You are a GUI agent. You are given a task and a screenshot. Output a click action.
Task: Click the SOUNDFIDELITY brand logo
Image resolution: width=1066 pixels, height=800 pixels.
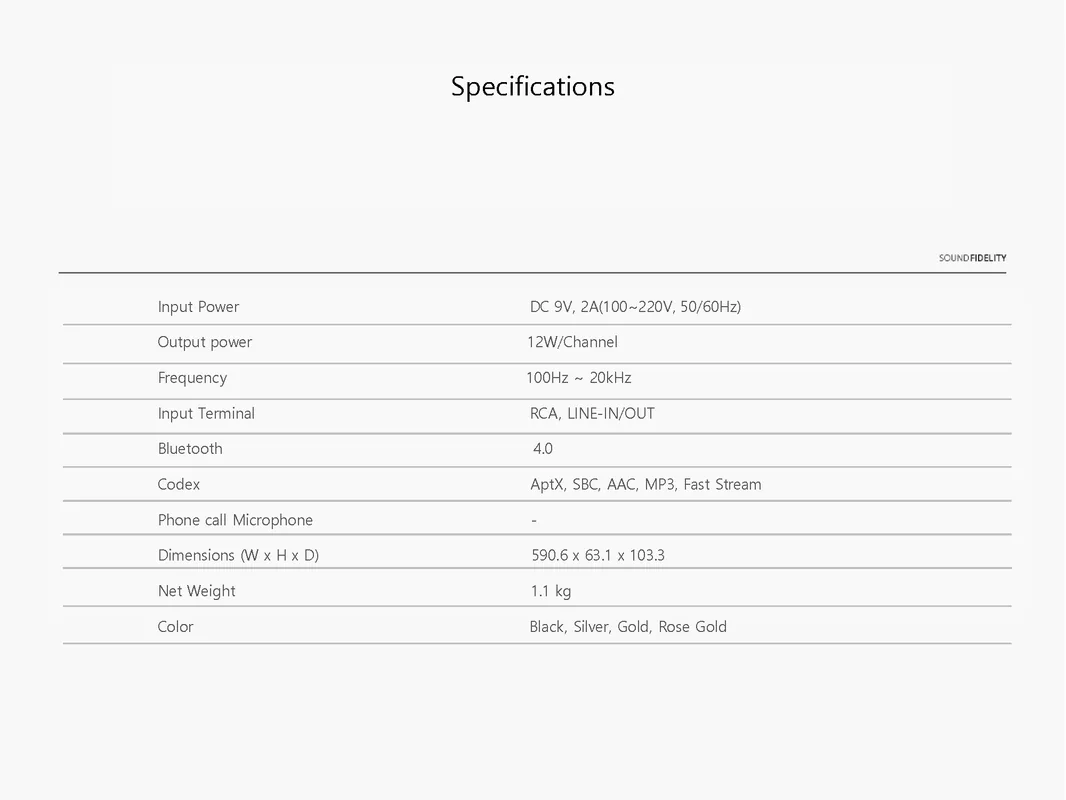tap(972, 258)
